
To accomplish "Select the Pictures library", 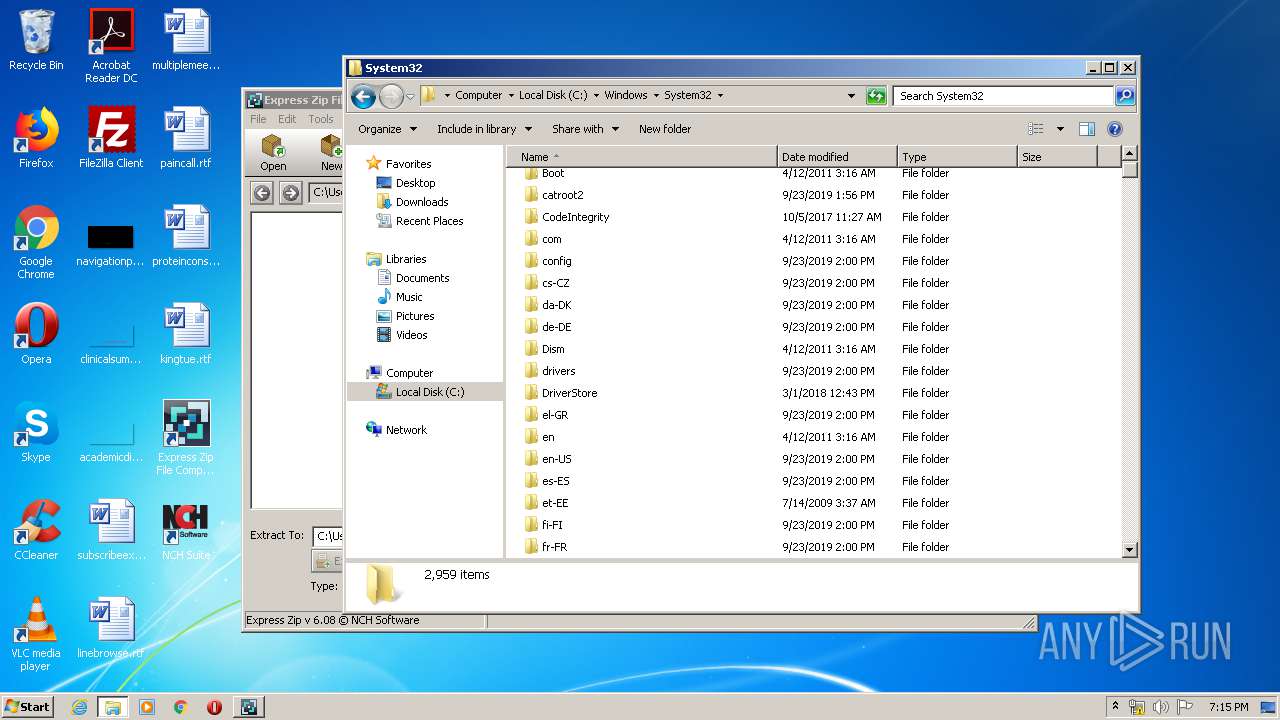I will 414,316.
